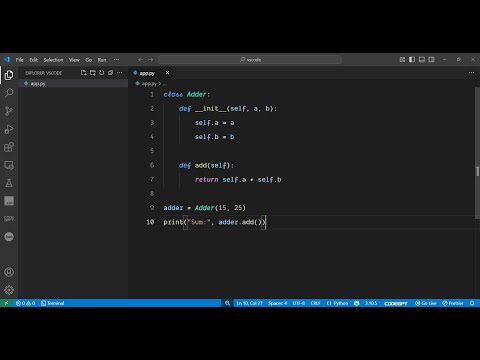480x360 pixels.
Task: Start Go Live server
Action: [x=426, y=303]
